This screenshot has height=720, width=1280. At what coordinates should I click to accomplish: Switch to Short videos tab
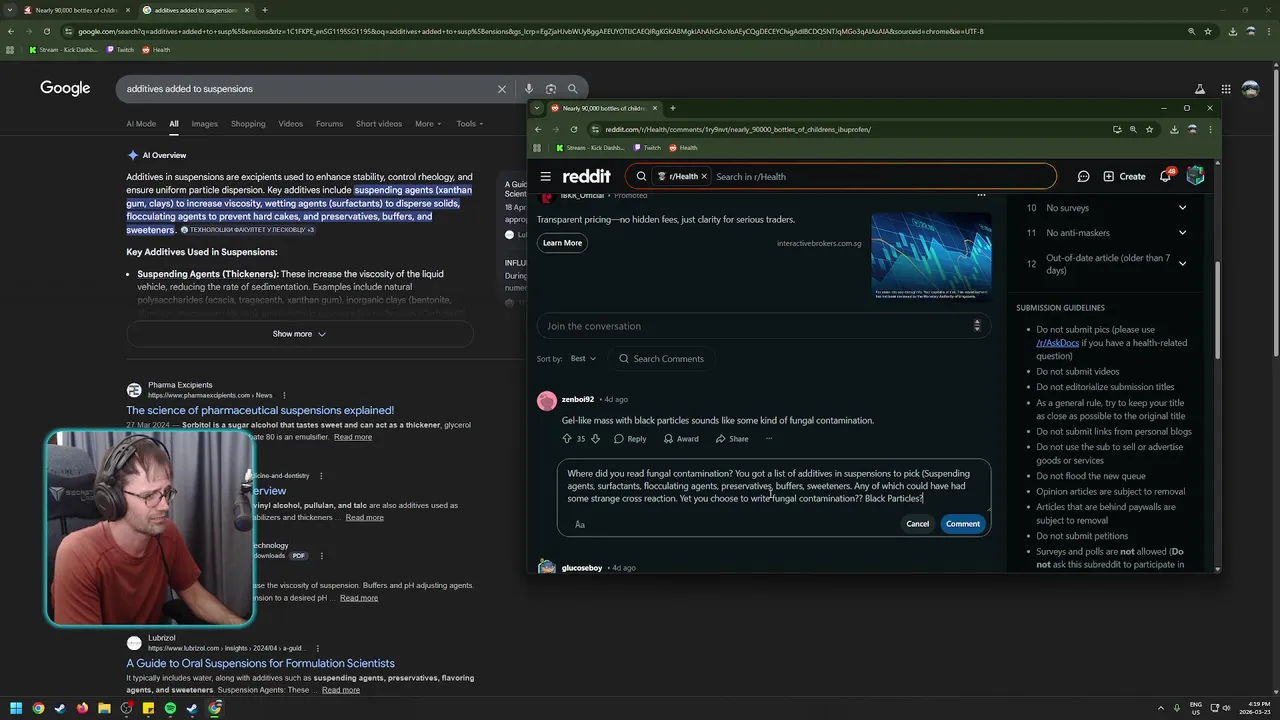click(379, 124)
